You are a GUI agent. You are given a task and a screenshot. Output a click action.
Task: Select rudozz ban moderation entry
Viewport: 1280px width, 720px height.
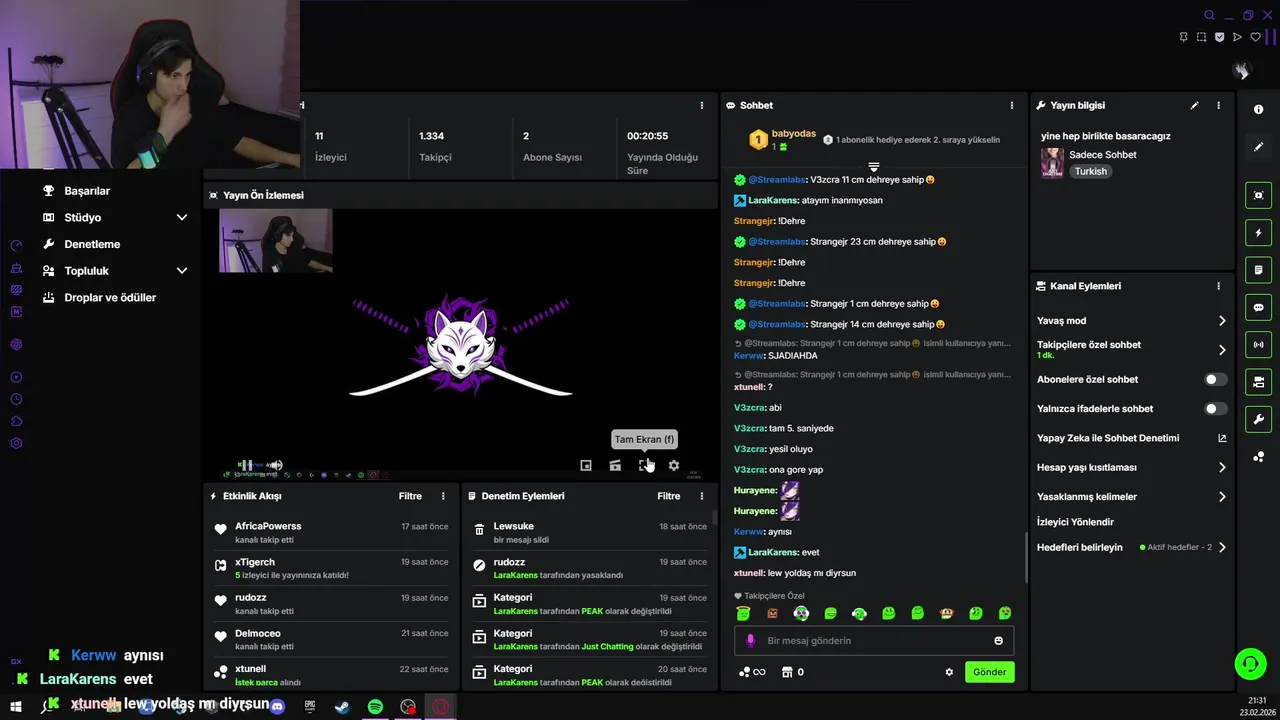589,568
